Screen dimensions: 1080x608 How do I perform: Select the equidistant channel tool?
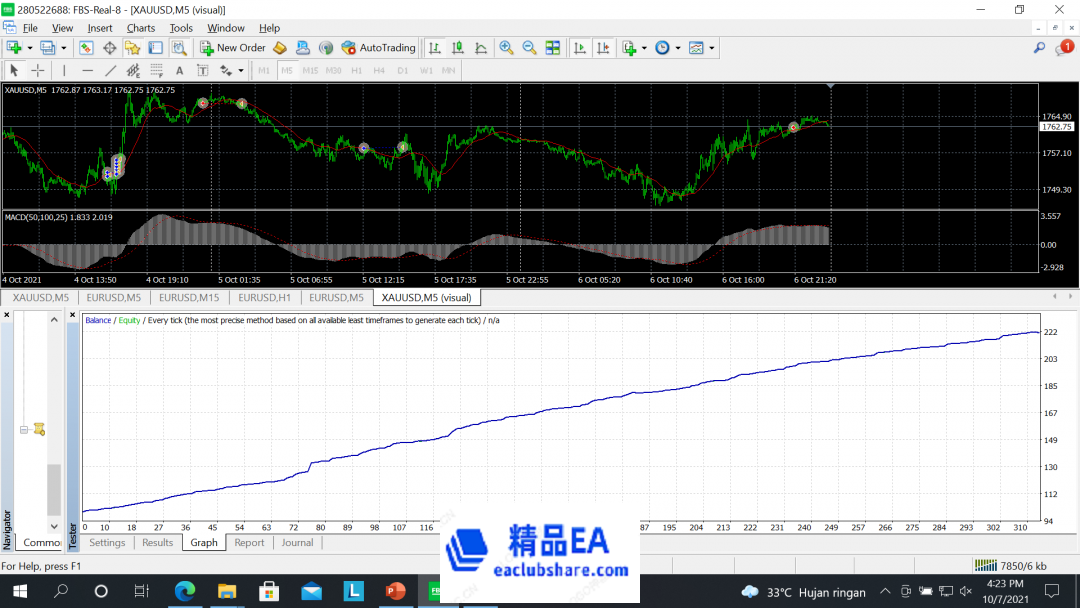pos(133,70)
